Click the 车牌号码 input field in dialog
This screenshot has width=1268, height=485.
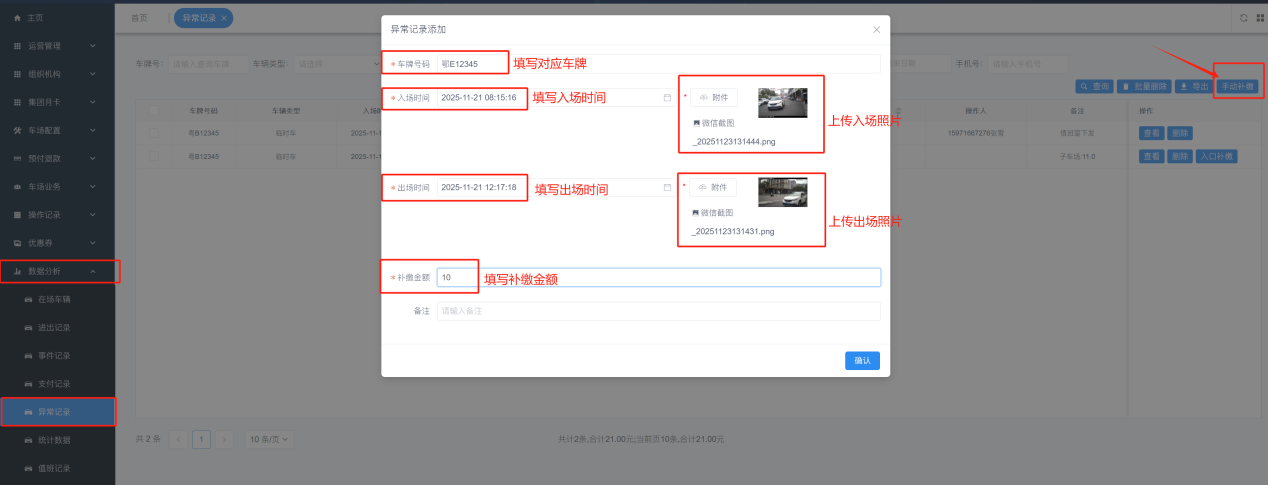pos(658,63)
